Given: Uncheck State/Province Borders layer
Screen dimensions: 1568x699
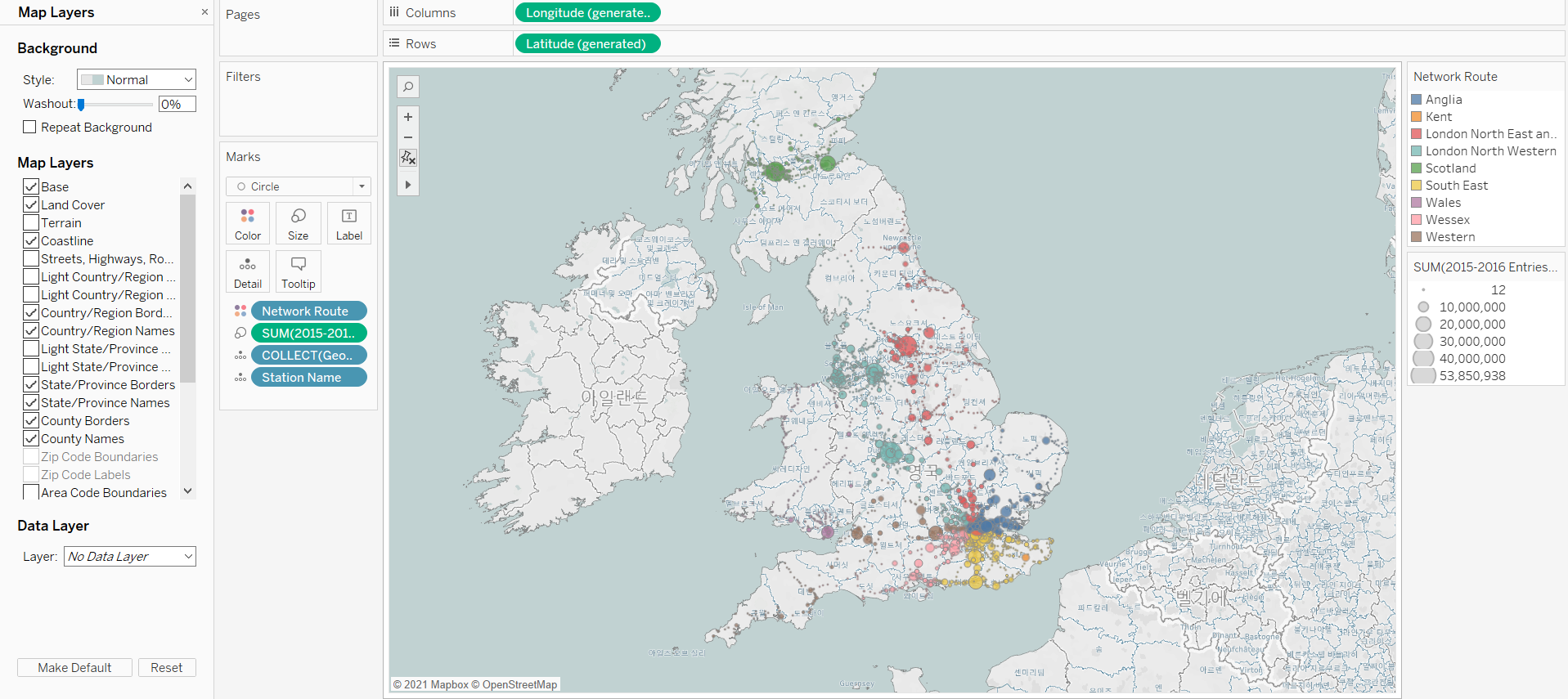Looking at the screenshot, I should pos(31,384).
